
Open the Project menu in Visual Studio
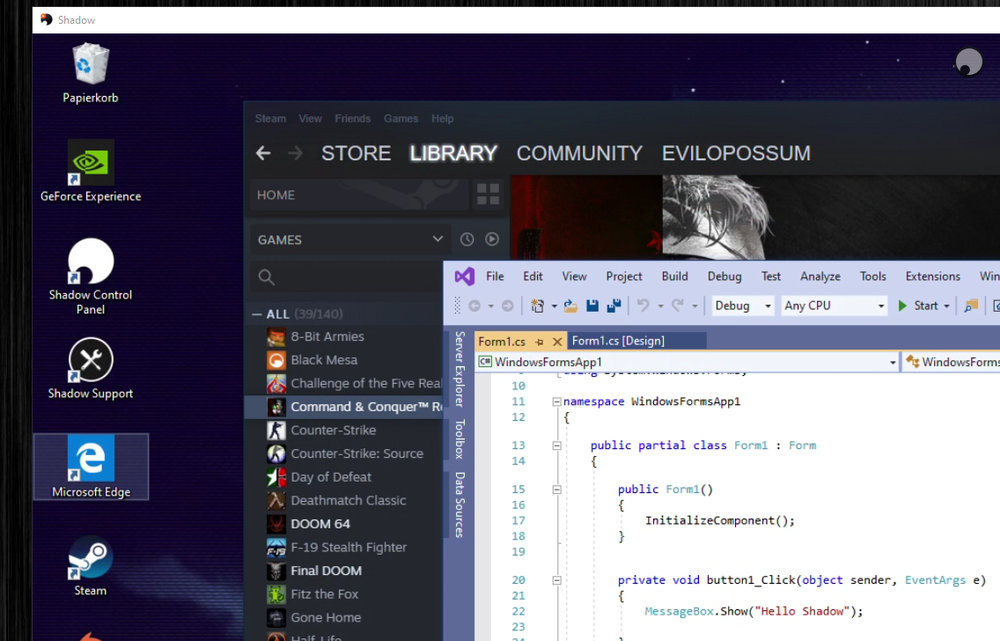(624, 276)
